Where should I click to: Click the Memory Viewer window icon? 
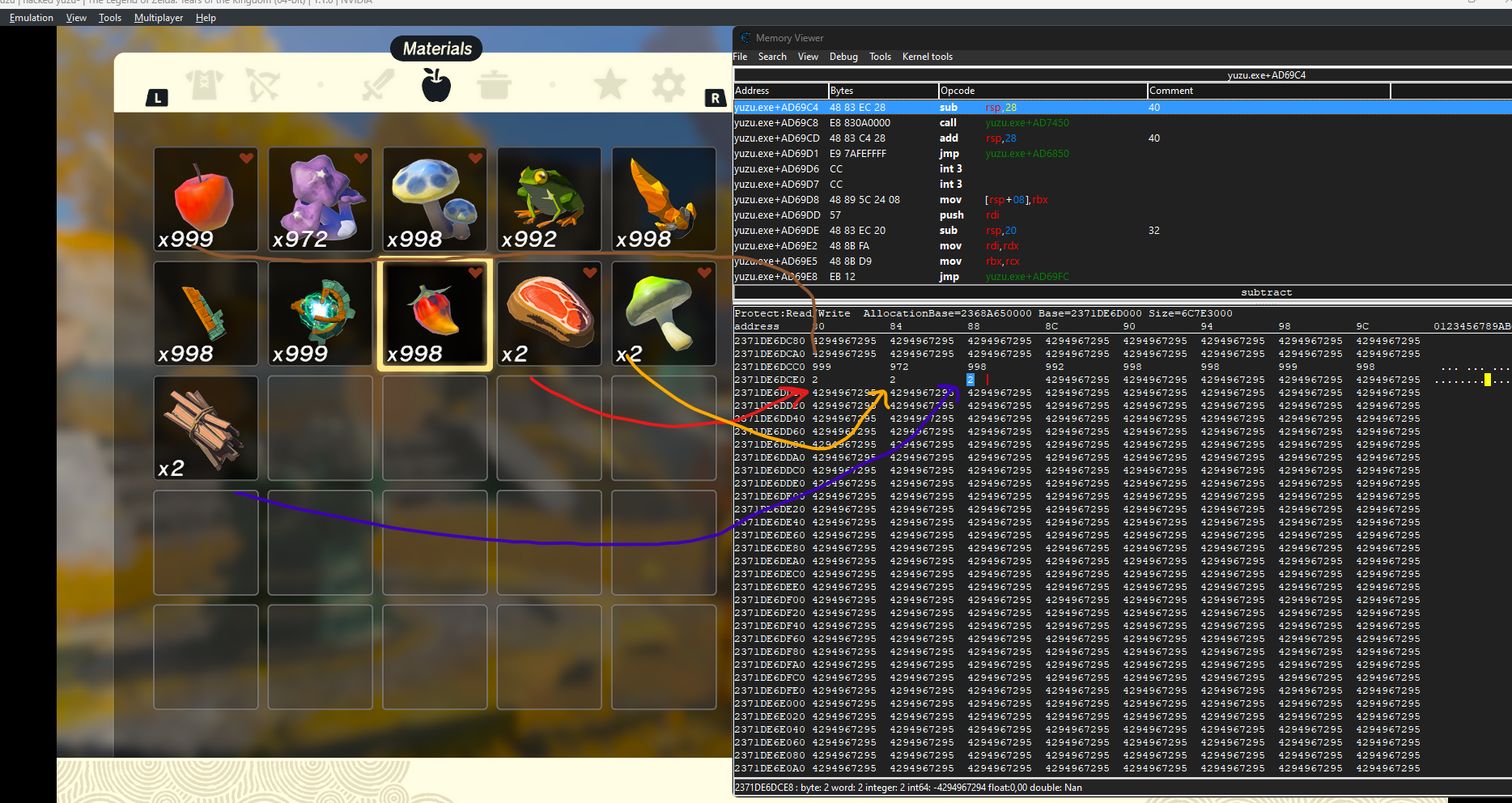click(745, 37)
